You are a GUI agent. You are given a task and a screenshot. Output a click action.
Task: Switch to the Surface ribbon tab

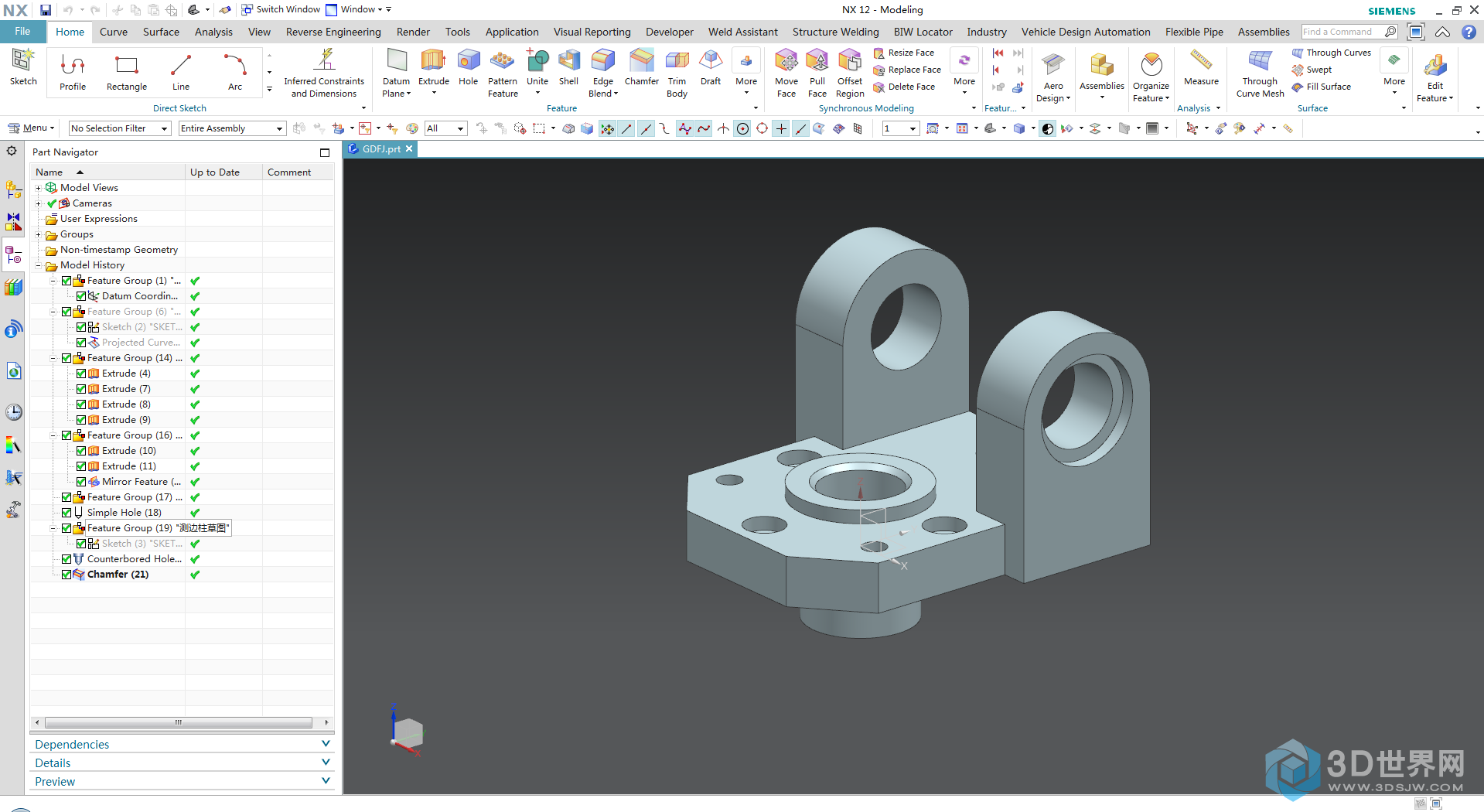161,32
